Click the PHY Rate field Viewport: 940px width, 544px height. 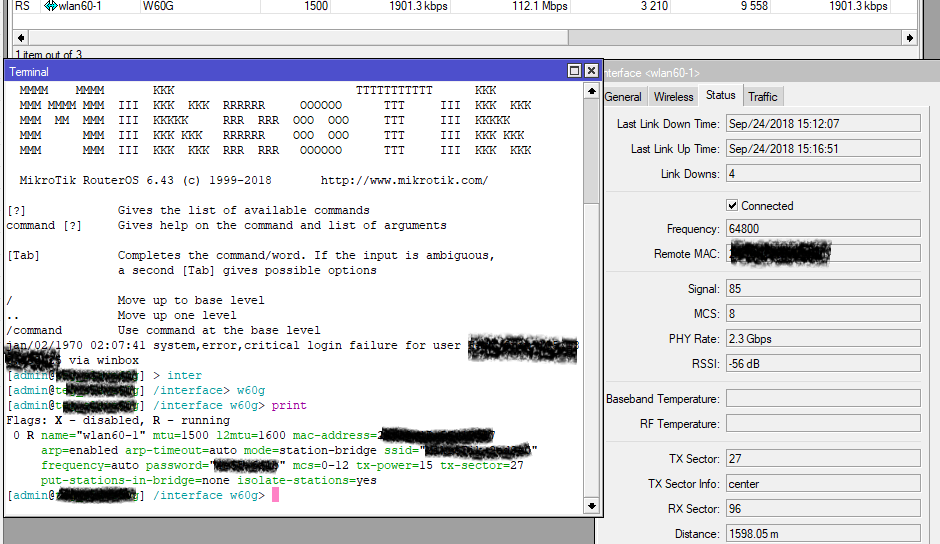click(823, 339)
